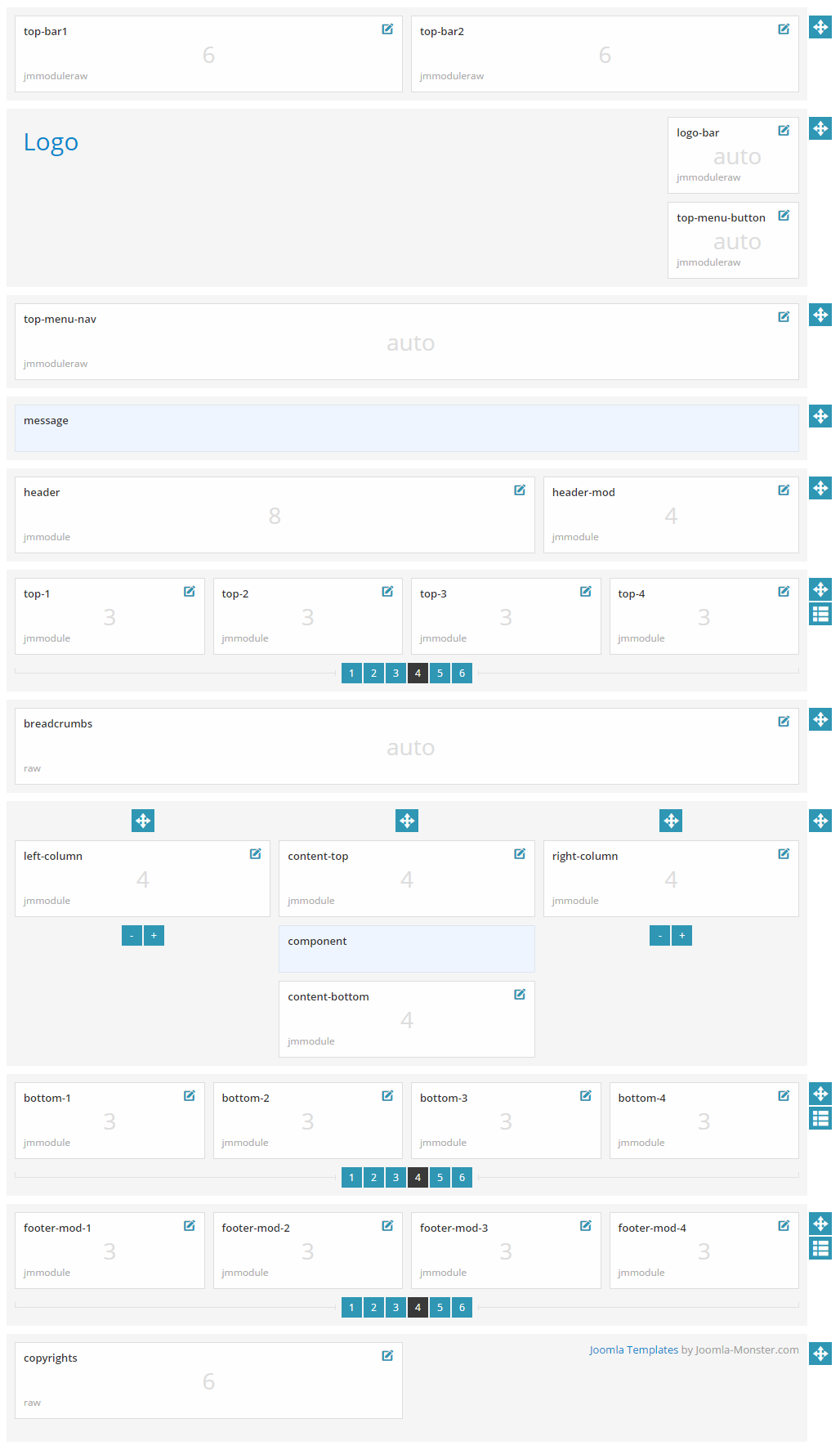Decrease left-column width with minus
840x1450 pixels.
point(132,936)
